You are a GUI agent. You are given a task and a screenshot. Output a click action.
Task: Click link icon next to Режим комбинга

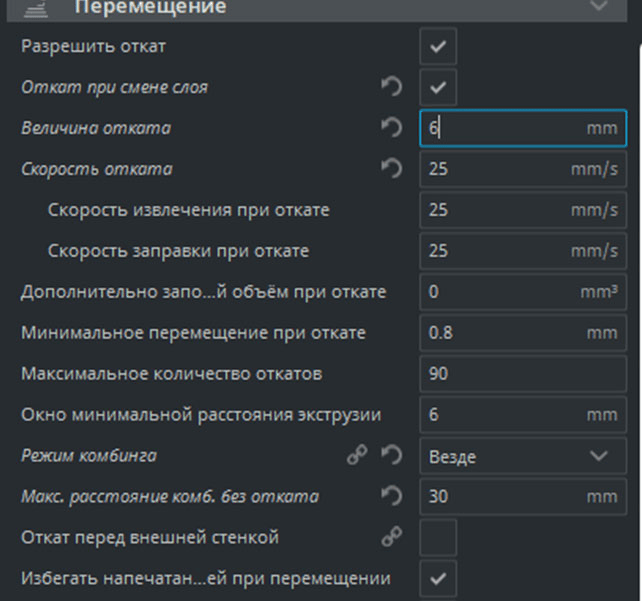[x=357, y=455]
